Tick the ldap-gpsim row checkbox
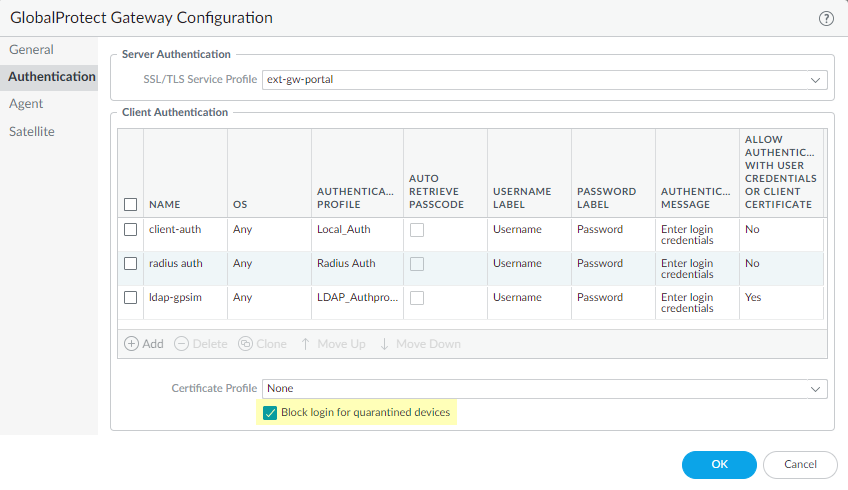 [x=130, y=298]
